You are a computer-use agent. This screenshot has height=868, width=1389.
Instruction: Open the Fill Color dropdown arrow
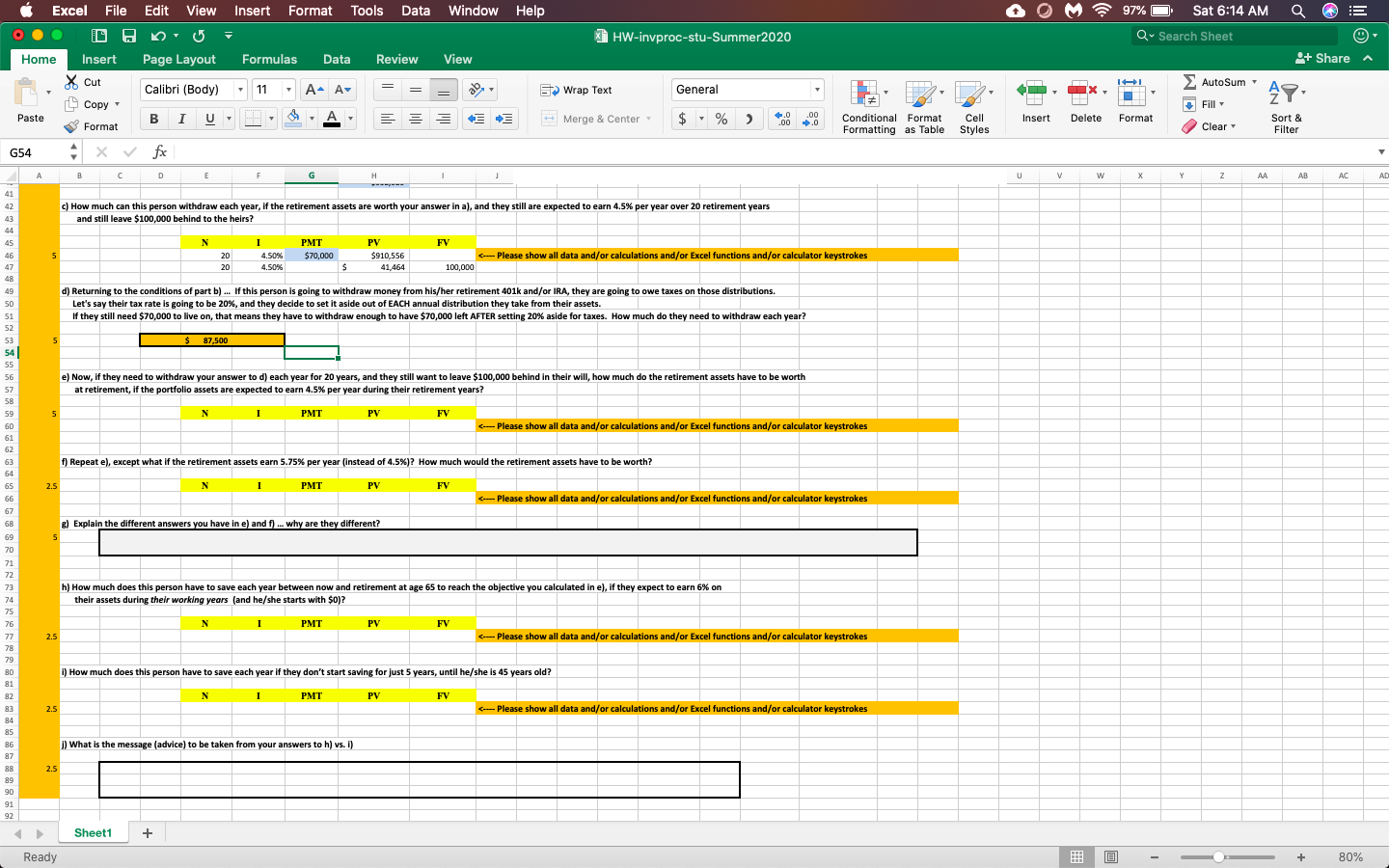[x=311, y=119]
